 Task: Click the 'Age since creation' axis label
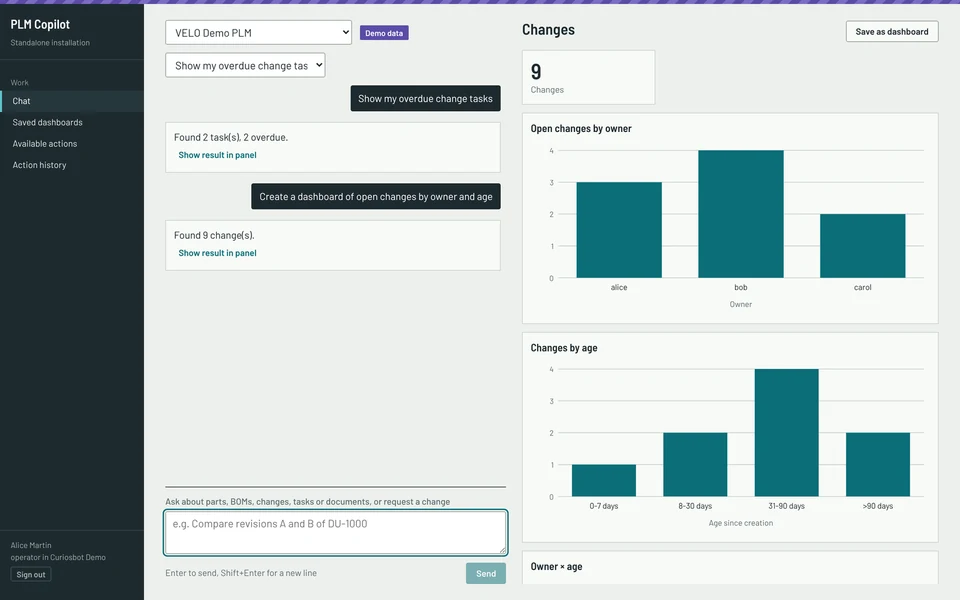pyautogui.click(x=741, y=523)
